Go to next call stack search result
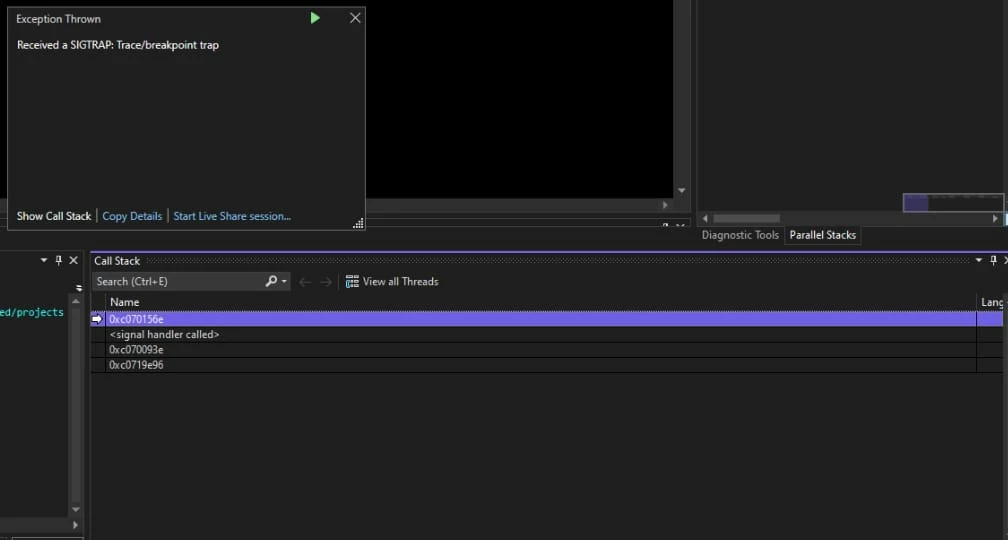This screenshot has width=1008, height=540. pos(326,282)
